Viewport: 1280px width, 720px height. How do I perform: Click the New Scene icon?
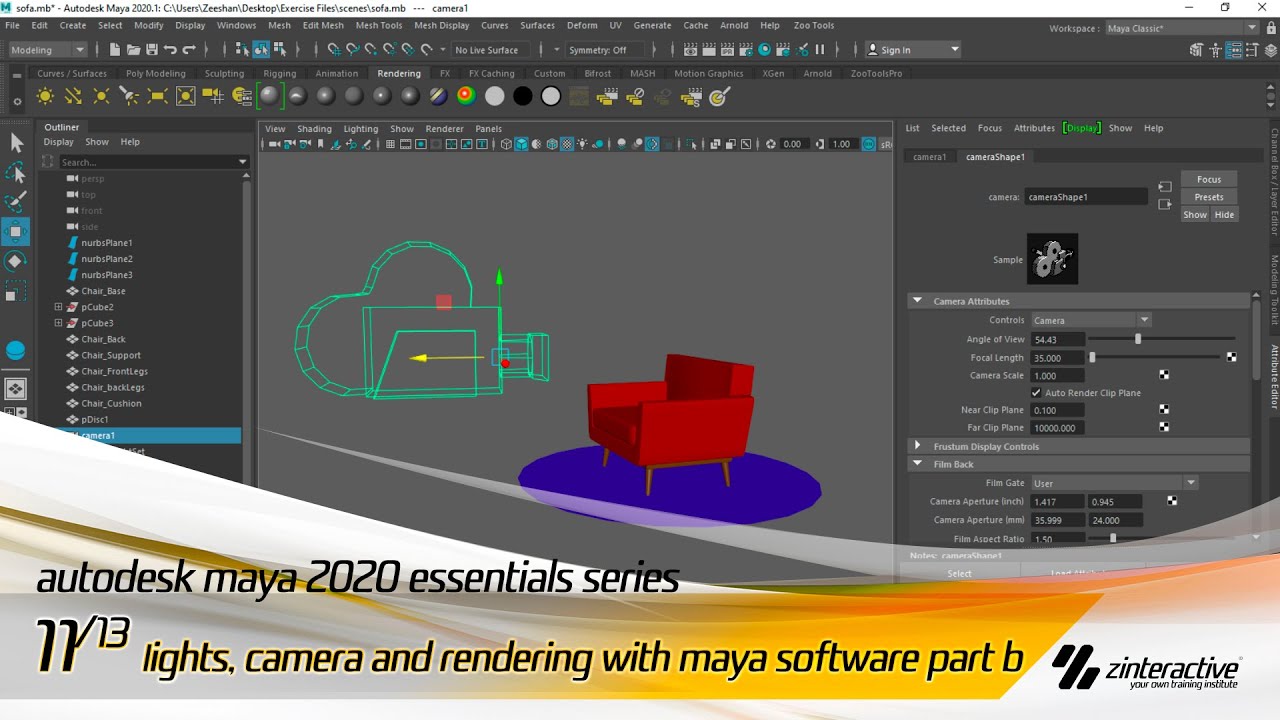[x=115, y=49]
